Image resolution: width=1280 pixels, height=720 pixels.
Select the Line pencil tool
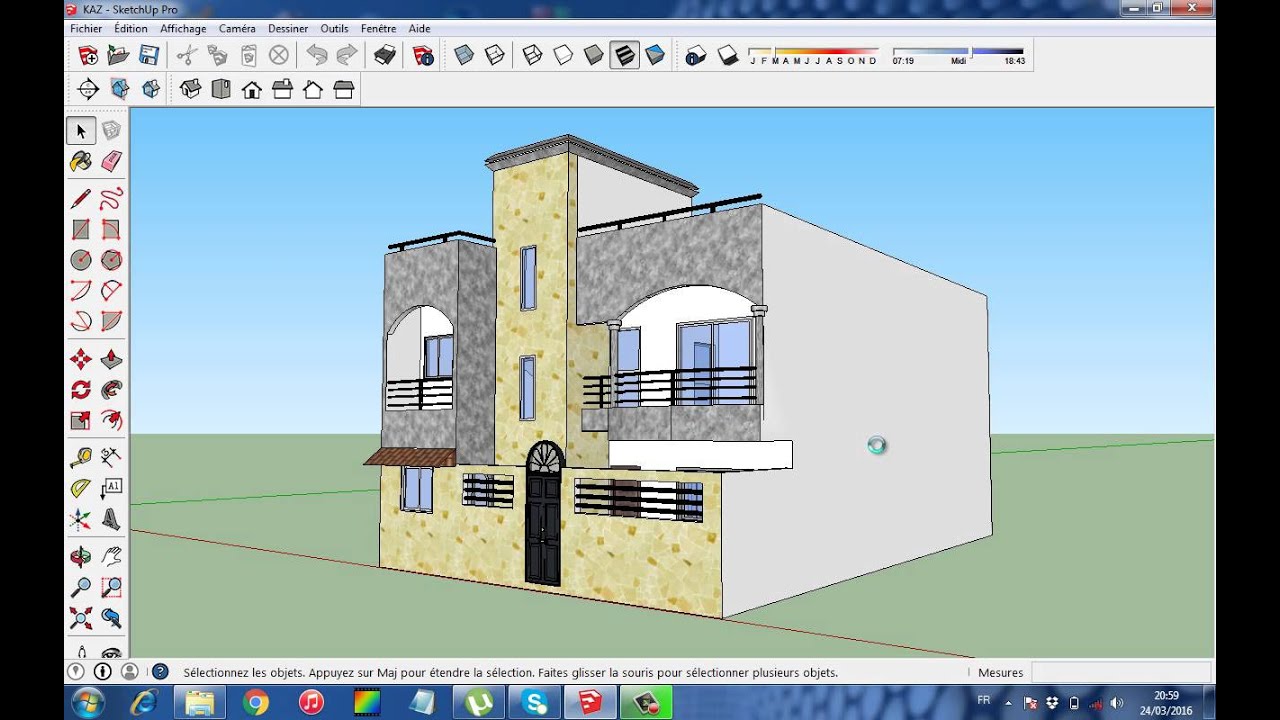click(x=81, y=199)
